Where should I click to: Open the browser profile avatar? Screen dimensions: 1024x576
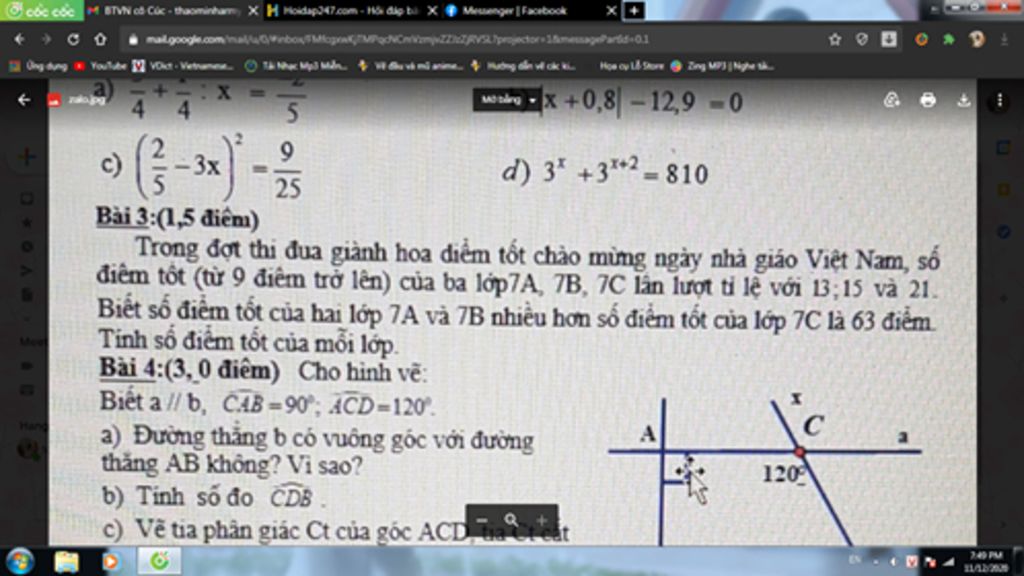click(x=977, y=39)
